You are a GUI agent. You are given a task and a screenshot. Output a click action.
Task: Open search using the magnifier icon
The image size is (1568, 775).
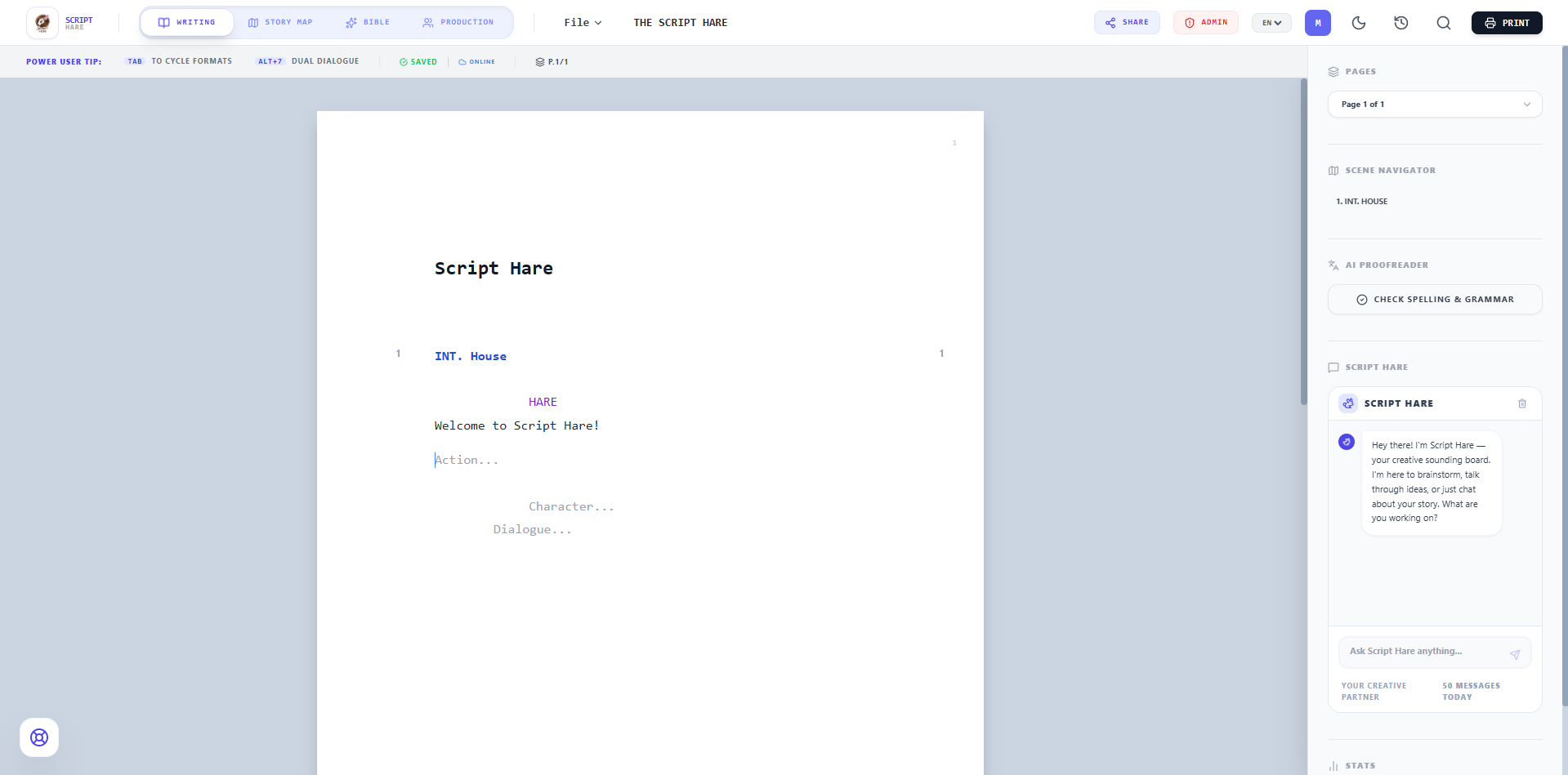(x=1443, y=23)
